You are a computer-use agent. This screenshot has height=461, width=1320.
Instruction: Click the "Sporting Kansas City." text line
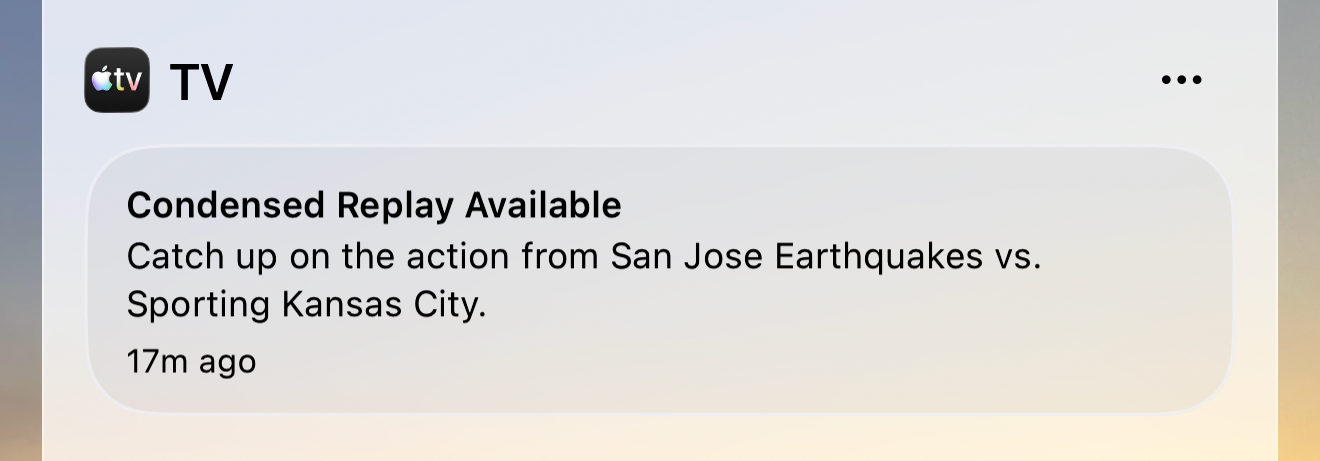click(x=306, y=305)
